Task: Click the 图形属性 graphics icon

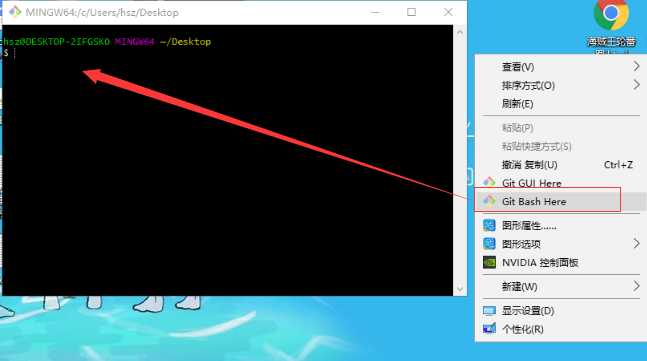Action: click(489, 225)
